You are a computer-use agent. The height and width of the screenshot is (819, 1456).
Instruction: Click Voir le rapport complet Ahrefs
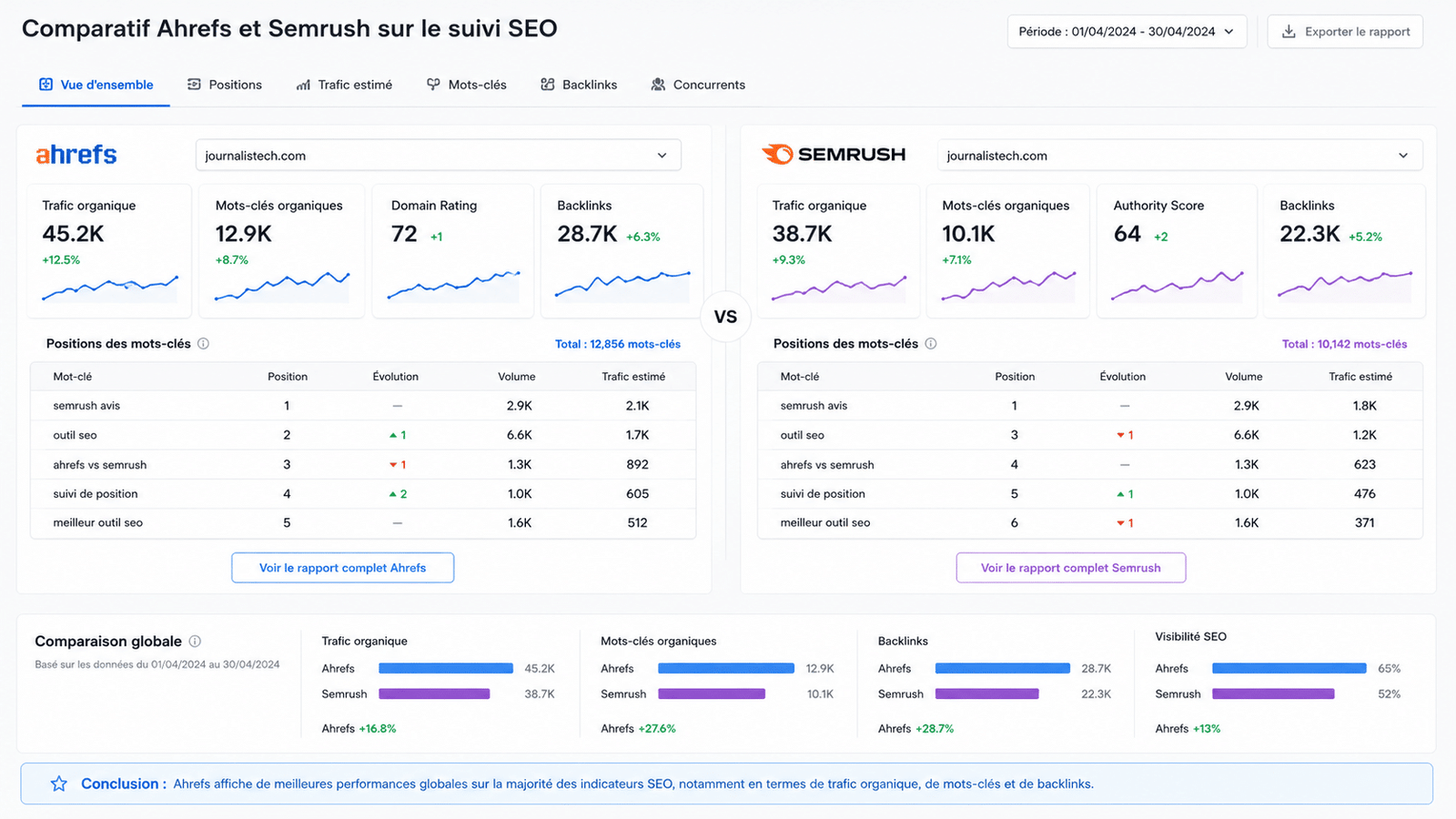tap(342, 568)
